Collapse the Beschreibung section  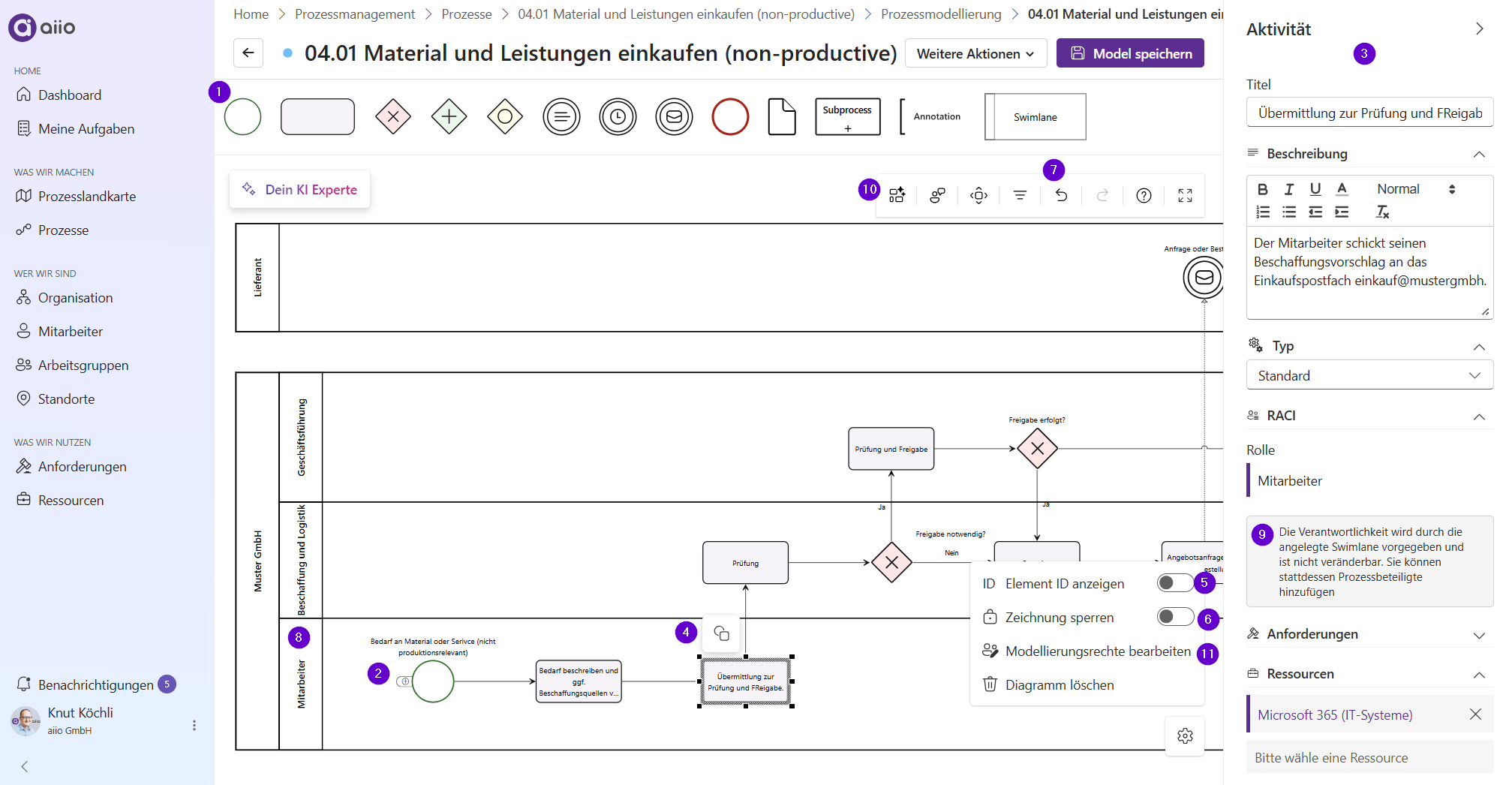click(1479, 154)
